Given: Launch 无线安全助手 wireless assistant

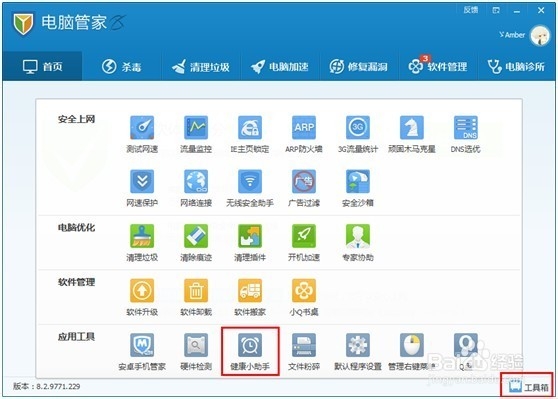Looking at the screenshot, I should point(250,189).
